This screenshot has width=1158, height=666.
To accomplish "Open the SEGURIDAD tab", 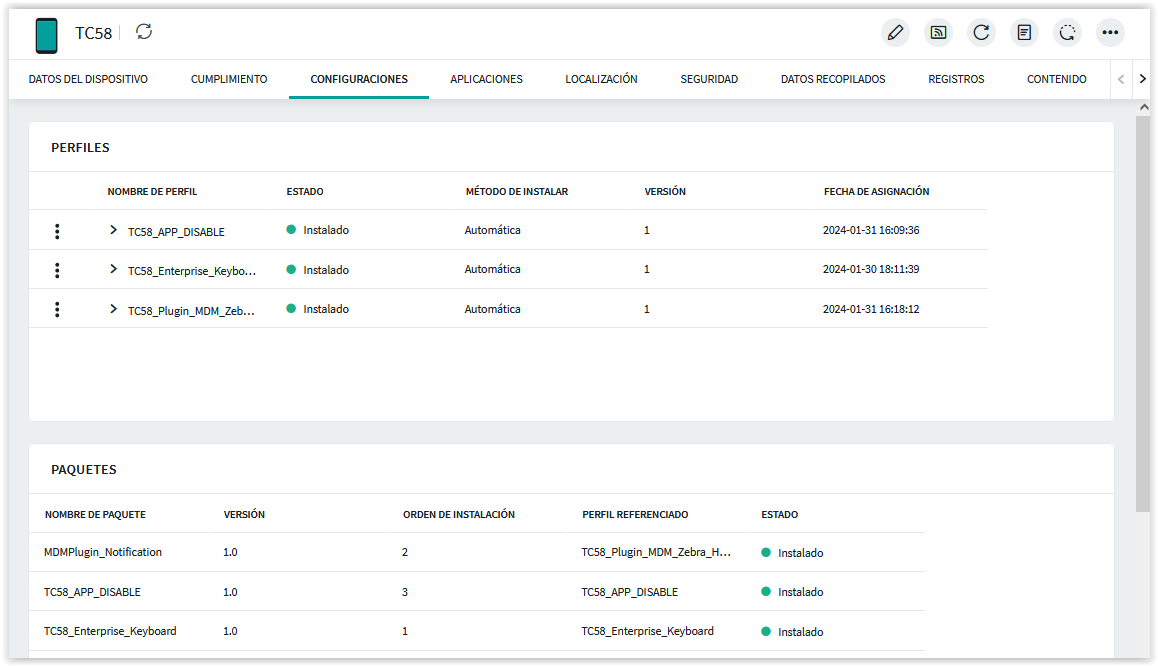I will (709, 79).
